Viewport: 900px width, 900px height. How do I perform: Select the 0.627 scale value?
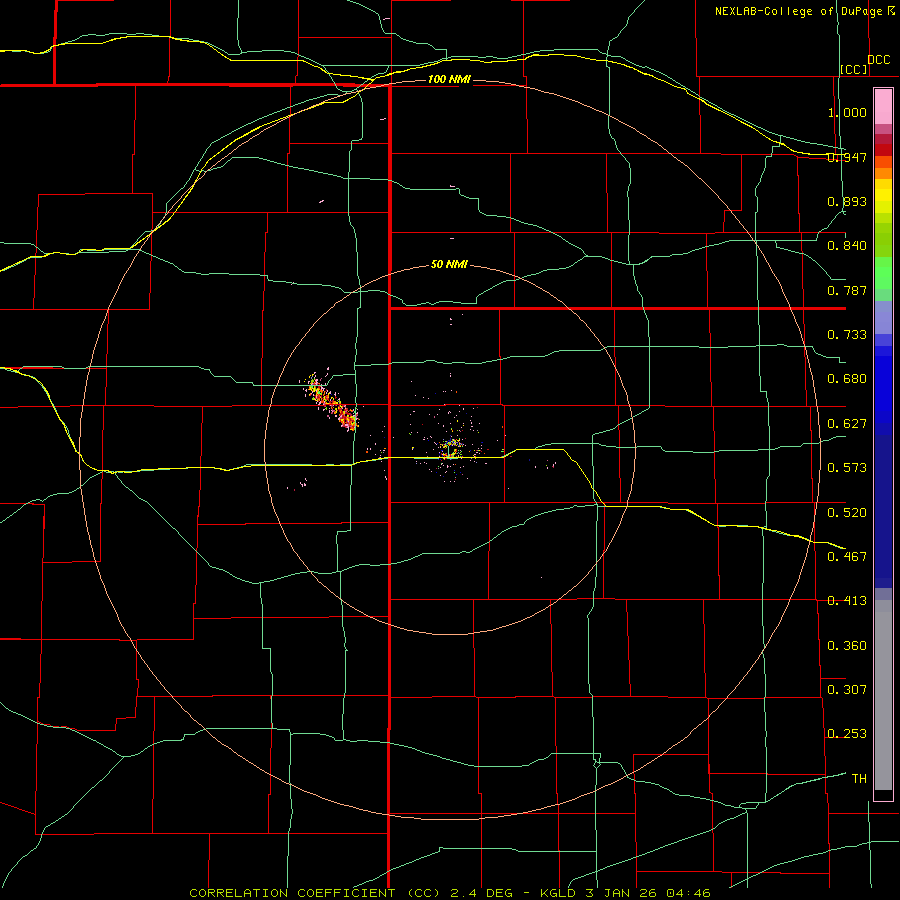[x=847, y=424]
